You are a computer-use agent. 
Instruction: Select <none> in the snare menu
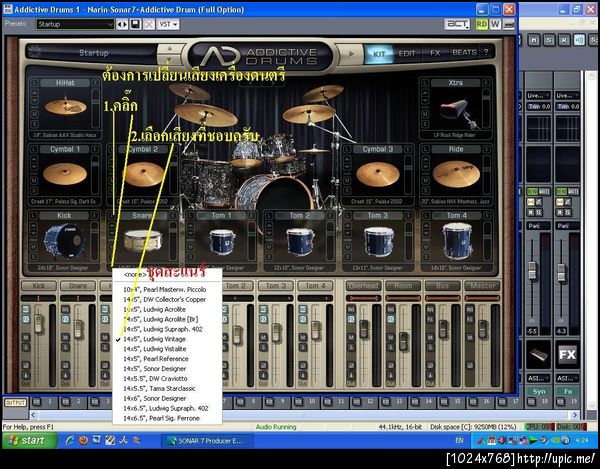tap(167, 274)
